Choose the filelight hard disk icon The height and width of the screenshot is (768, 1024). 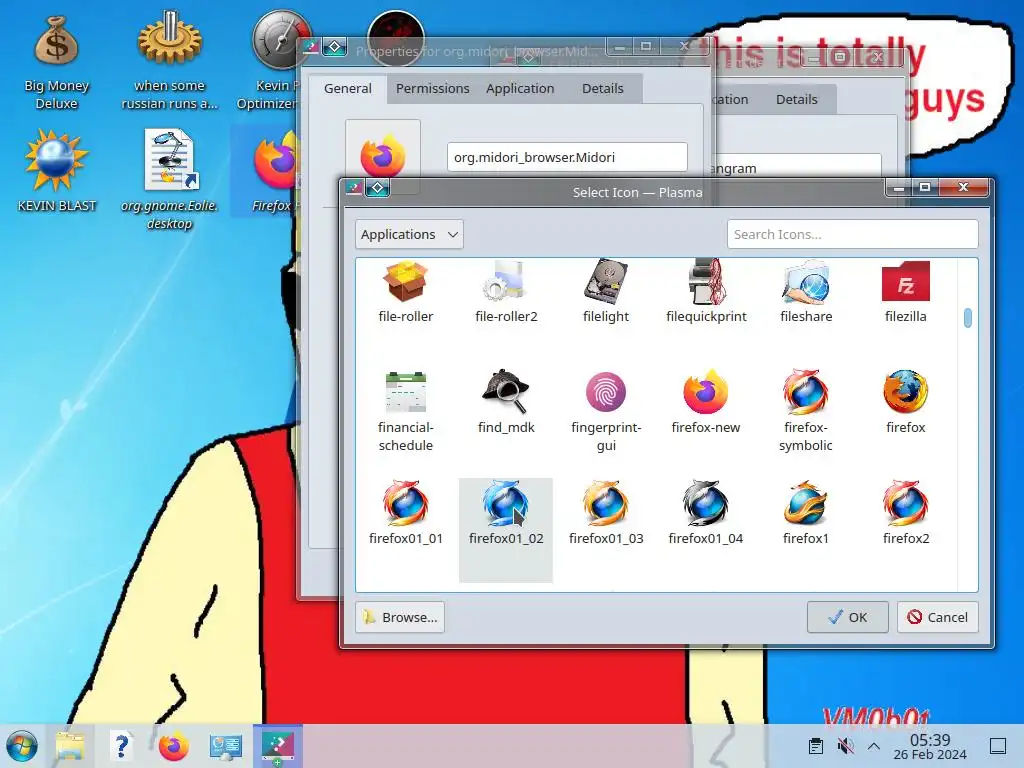606,282
